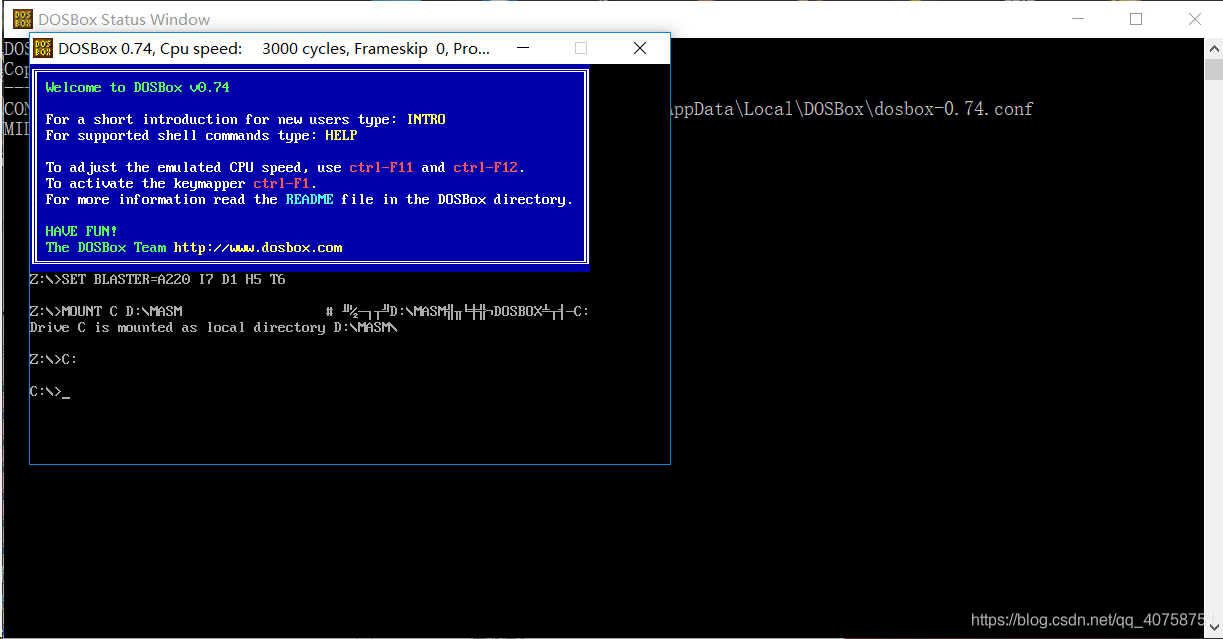
Task: Click the disabled maximize button of DOSBox 0.74
Action: tap(581, 48)
